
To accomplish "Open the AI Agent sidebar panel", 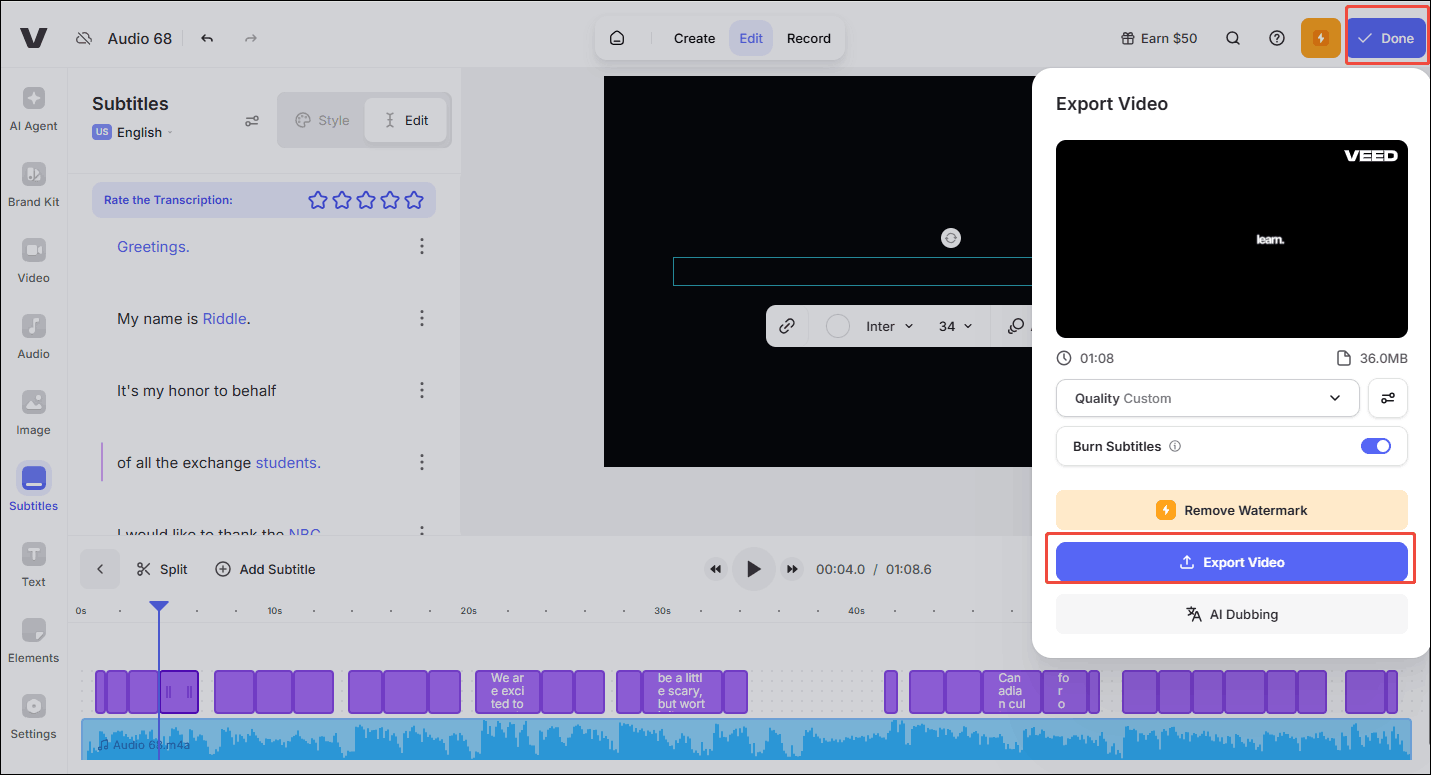I will click(x=33, y=109).
